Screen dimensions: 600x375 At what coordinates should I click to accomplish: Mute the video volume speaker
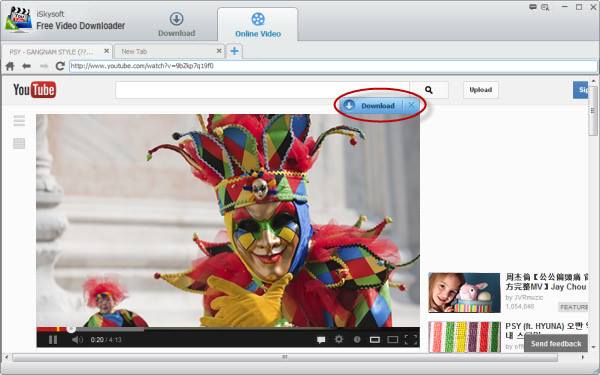77,339
